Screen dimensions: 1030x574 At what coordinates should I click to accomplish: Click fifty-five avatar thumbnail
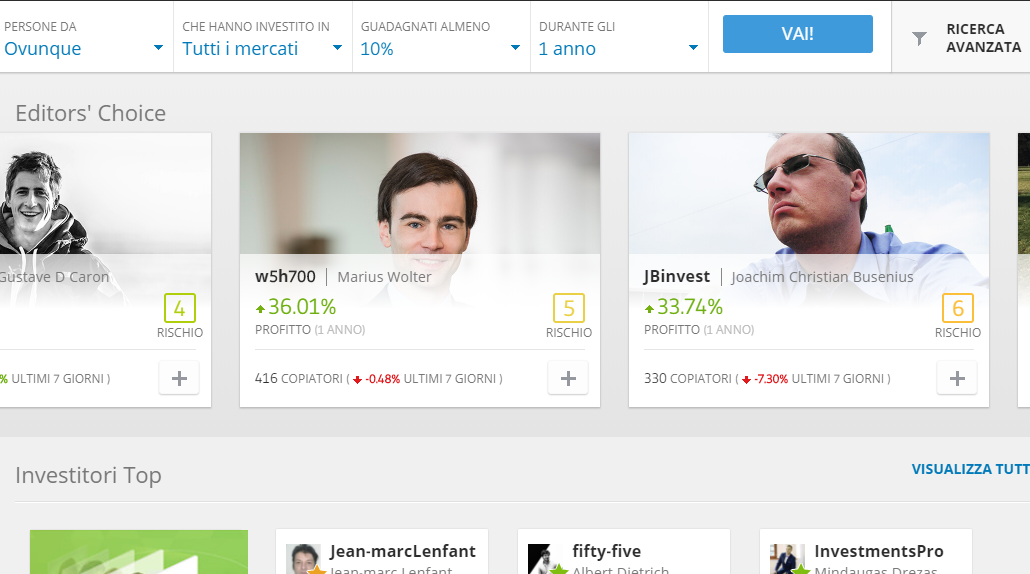click(545, 559)
